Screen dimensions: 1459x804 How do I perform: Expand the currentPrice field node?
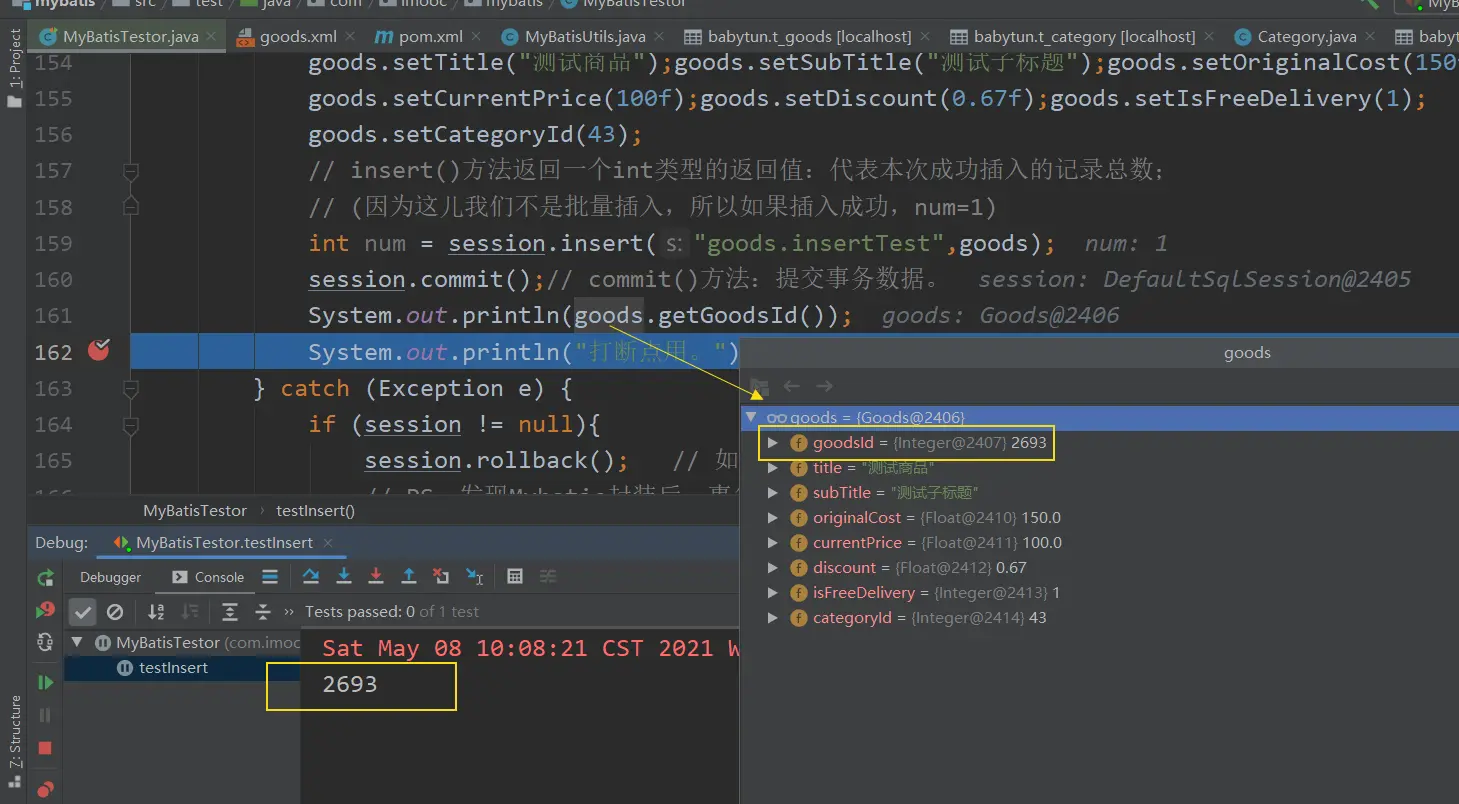tap(772, 543)
